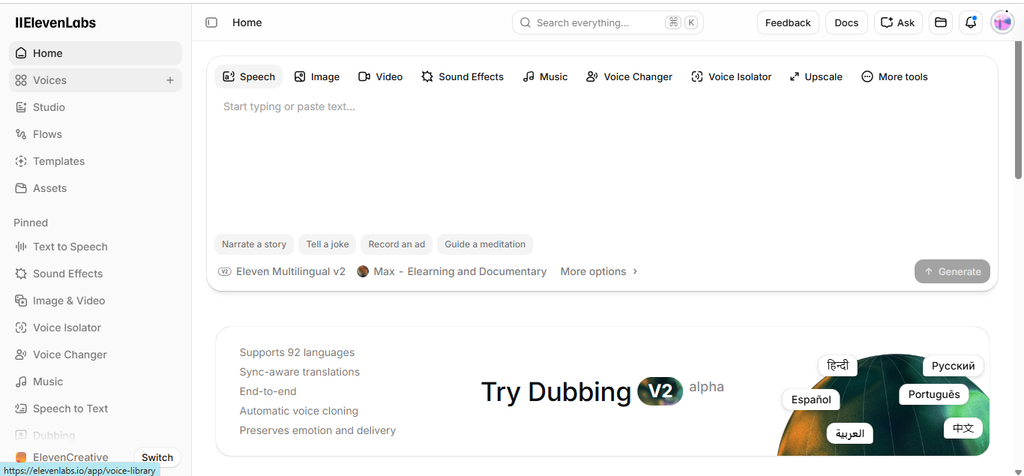This screenshot has height=476, width=1024.
Task: Click the scrollbar down arrow
Action: click(1018, 471)
